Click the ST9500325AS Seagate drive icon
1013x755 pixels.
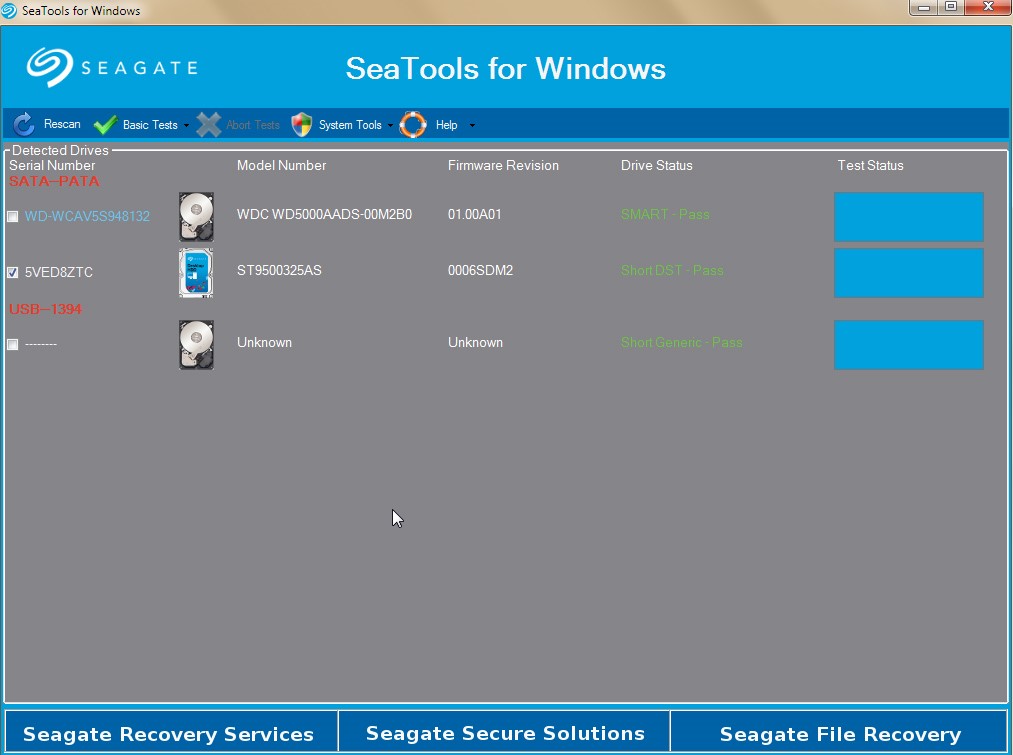[x=196, y=273]
